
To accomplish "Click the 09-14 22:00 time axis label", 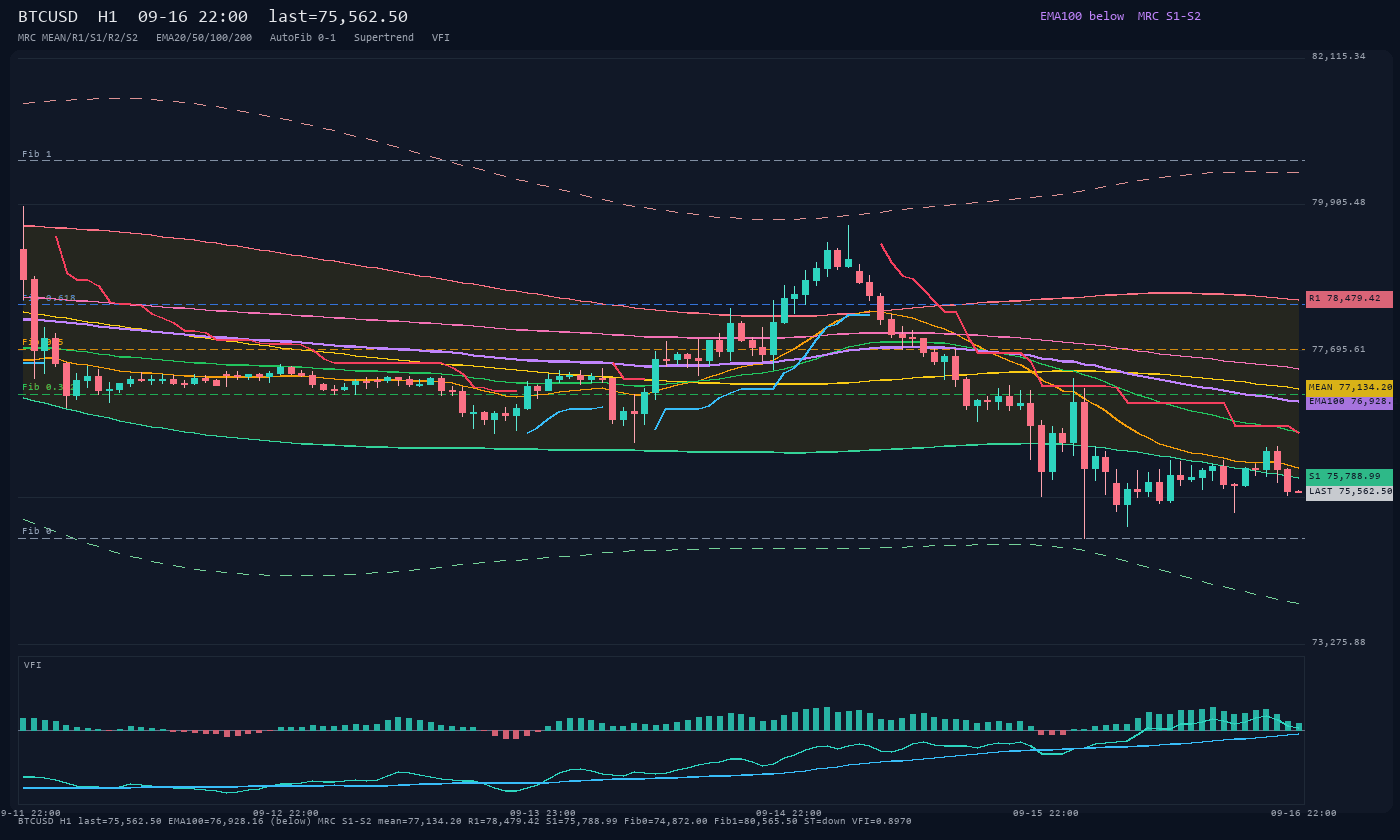I will [x=789, y=813].
